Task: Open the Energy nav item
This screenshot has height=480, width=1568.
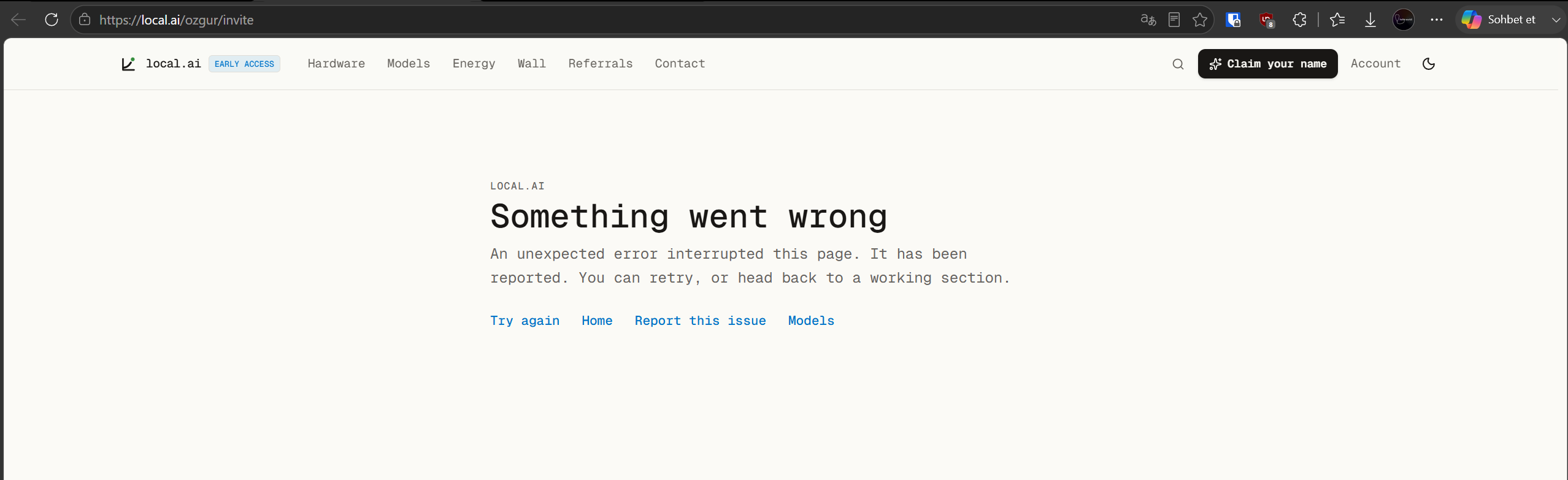Action: pos(474,64)
